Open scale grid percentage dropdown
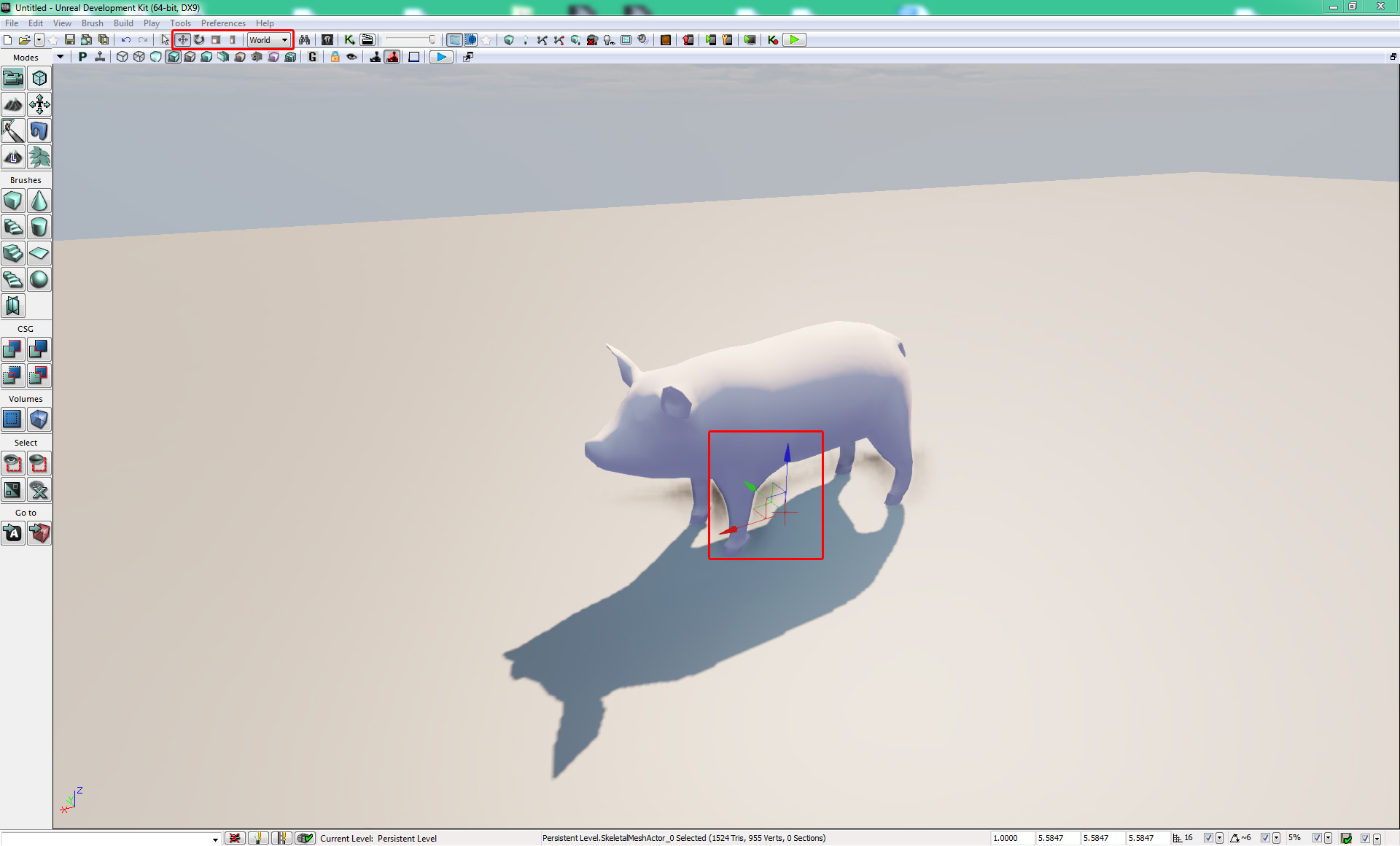 [1328, 838]
